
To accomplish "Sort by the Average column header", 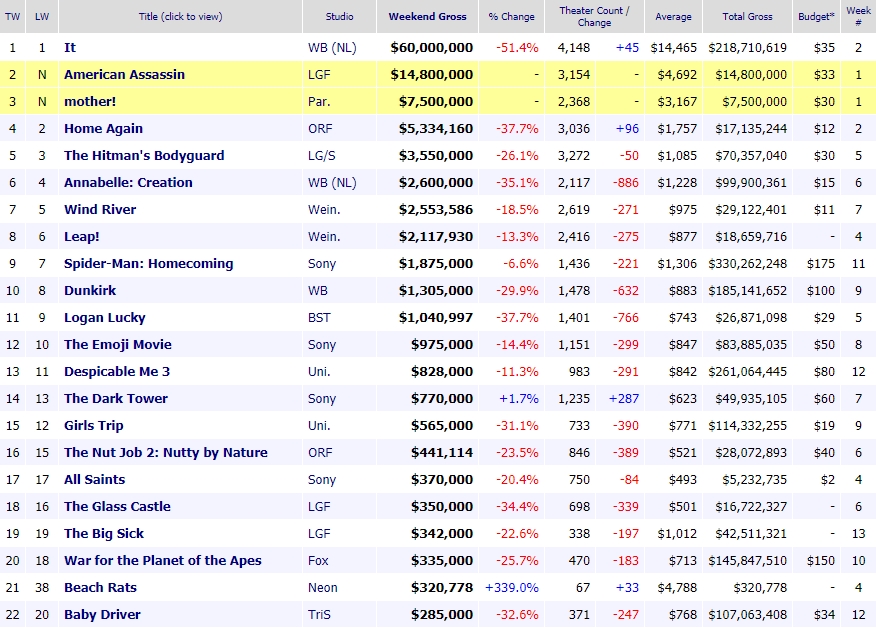I will [x=673, y=17].
